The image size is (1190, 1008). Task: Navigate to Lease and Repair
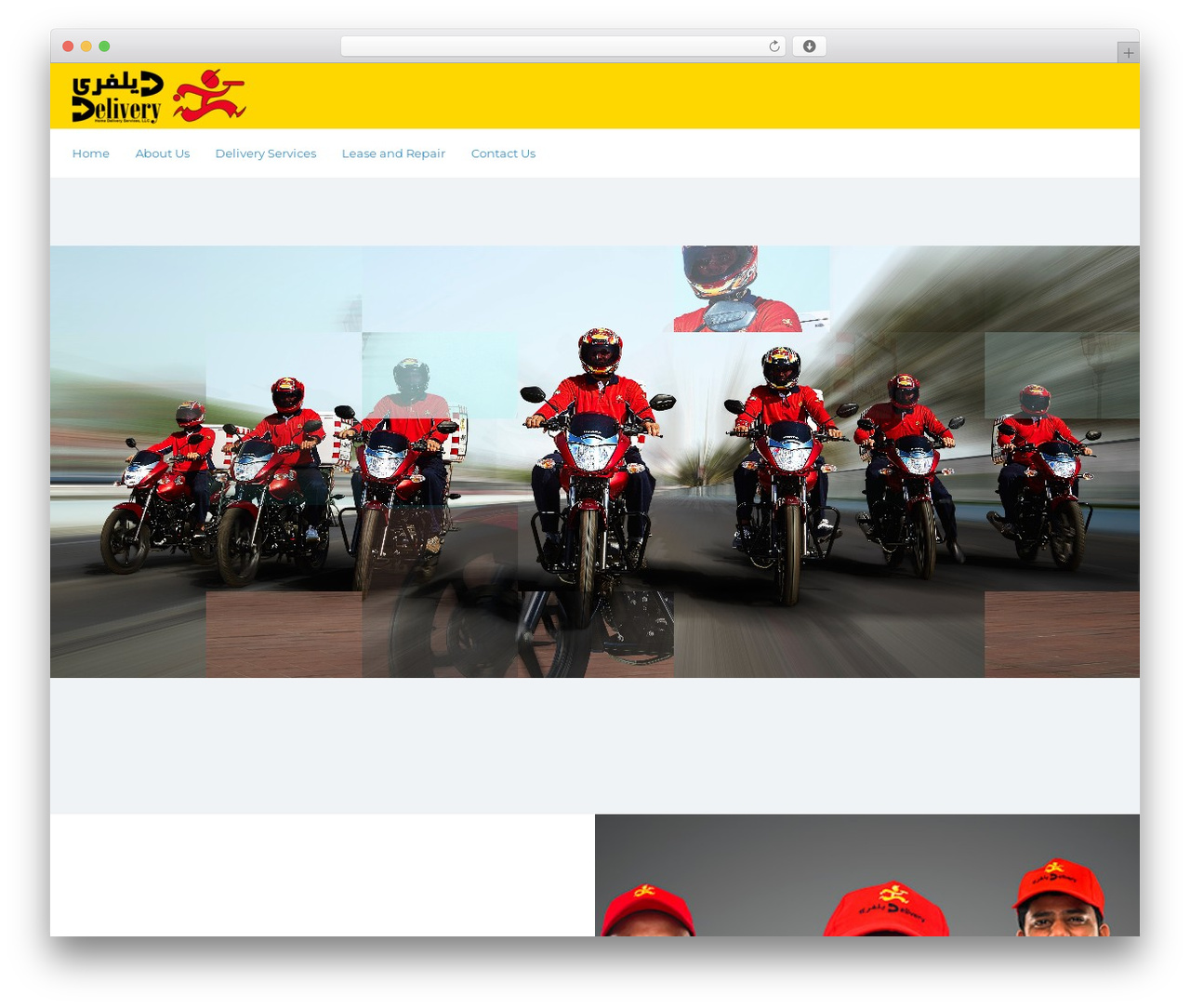393,153
